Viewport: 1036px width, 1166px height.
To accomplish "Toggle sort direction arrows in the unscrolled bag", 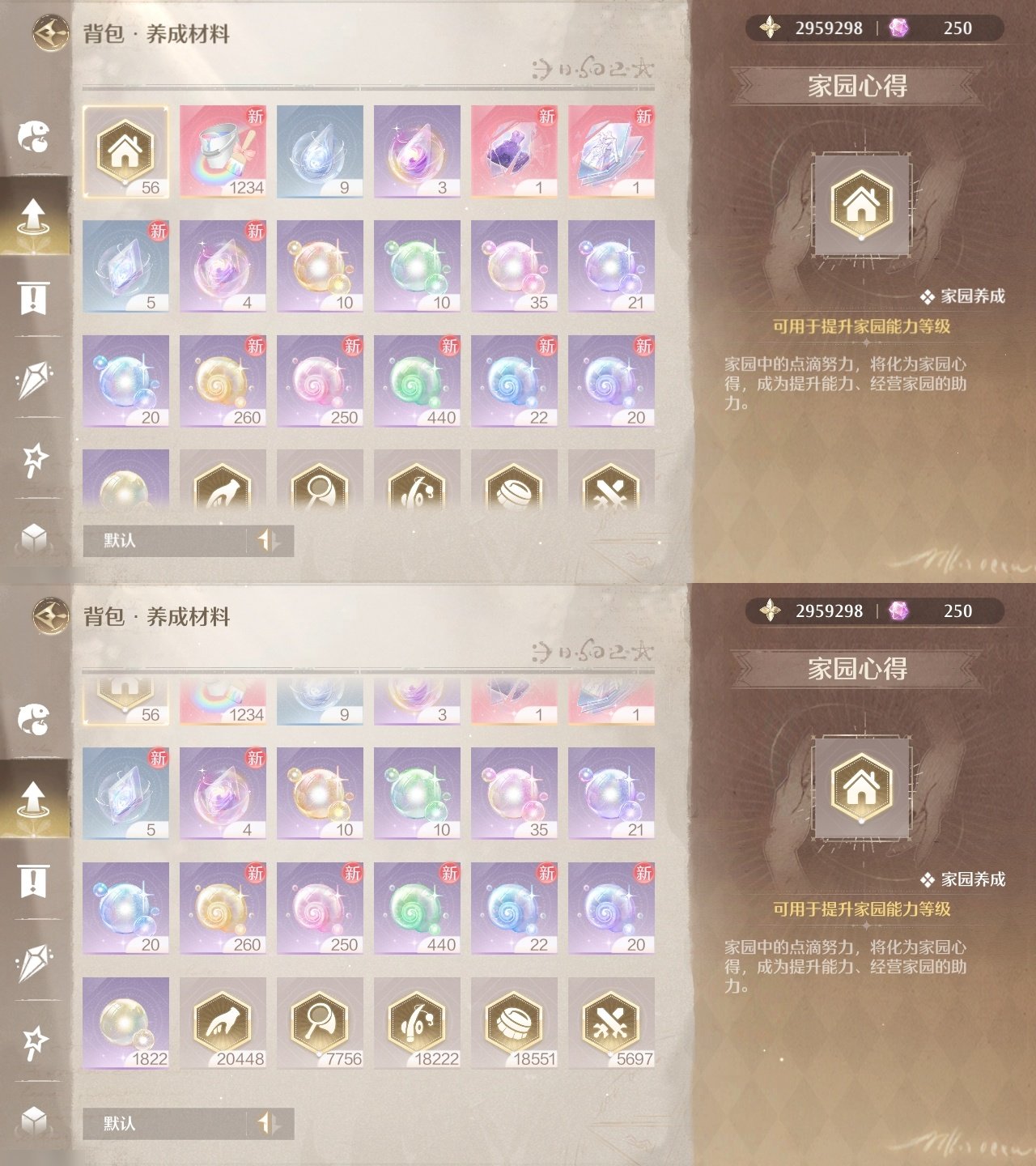I will point(270,540).
